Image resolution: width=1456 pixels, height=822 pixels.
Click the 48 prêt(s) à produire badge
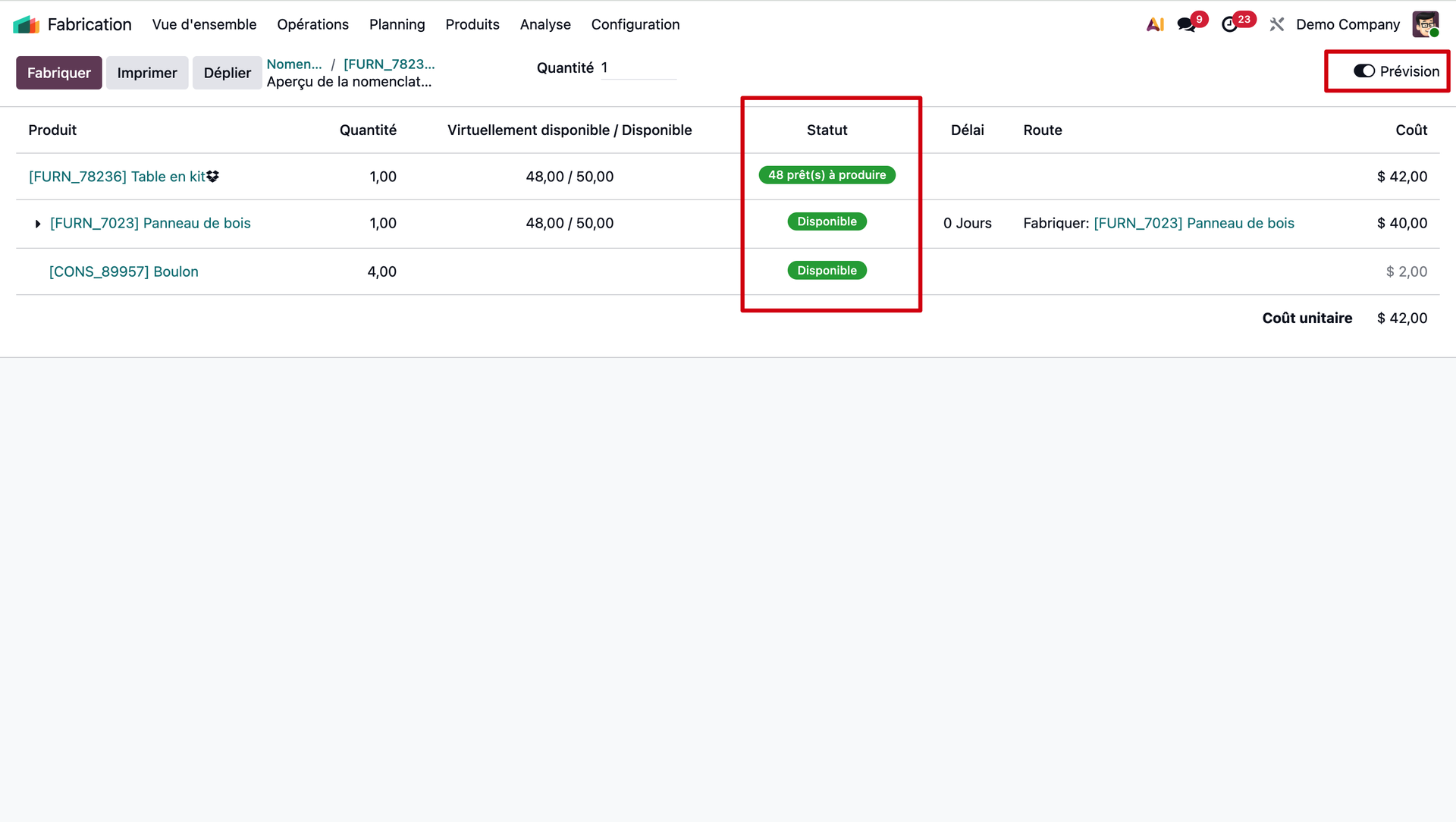click(827, 175)
